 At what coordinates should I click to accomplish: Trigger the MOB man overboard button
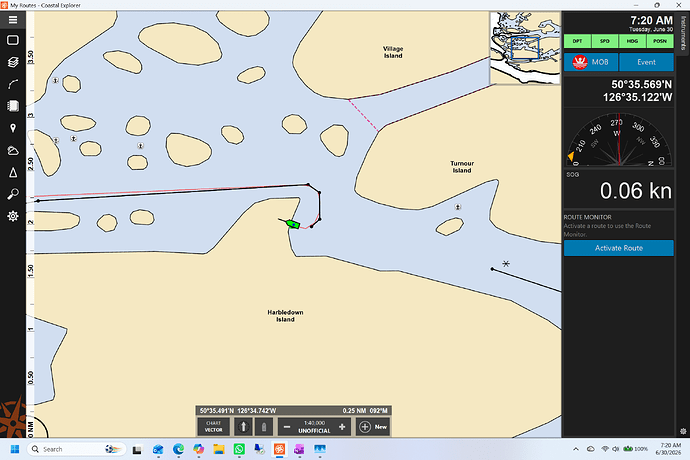(x=591, y=62)
